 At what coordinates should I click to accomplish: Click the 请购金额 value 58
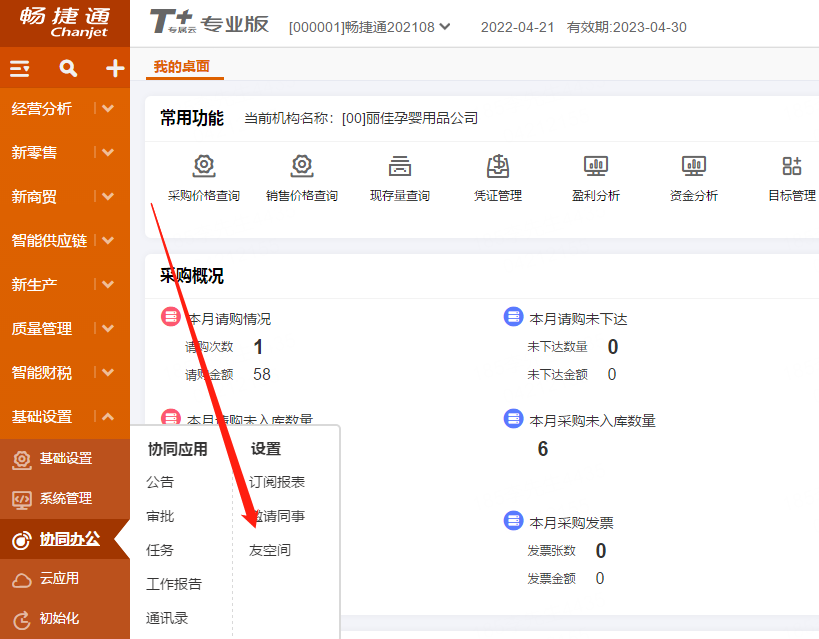click(x=262, y=374)
